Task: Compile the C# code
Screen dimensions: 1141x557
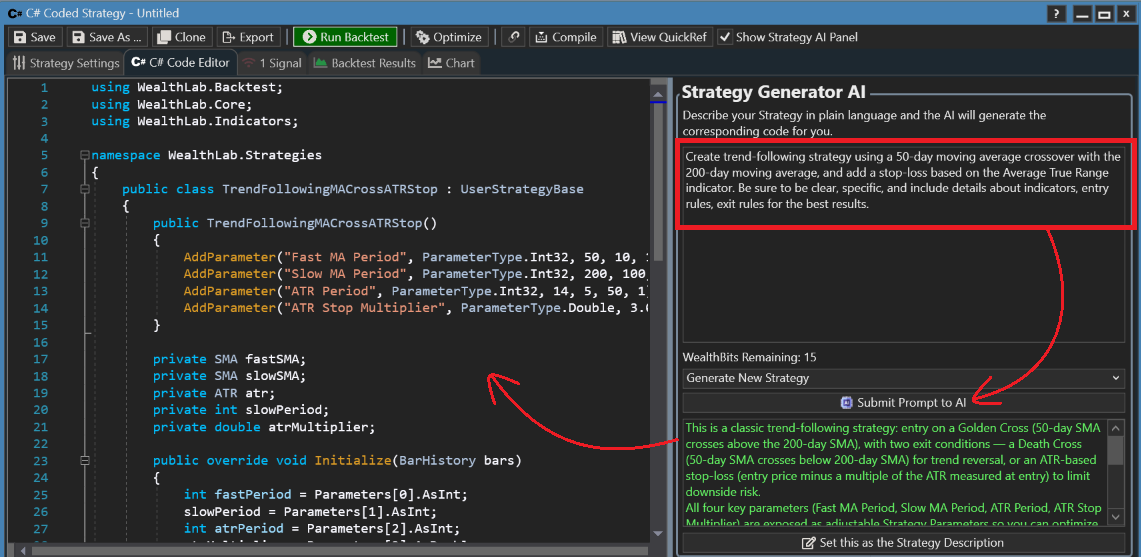Action: 566,37
